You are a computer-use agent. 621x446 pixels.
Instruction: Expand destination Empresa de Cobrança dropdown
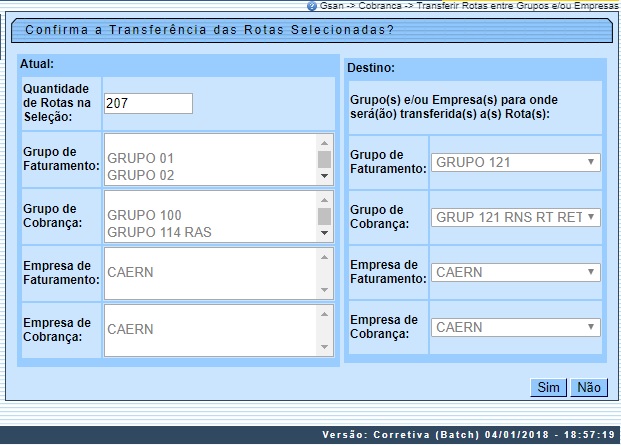point(515,327)
